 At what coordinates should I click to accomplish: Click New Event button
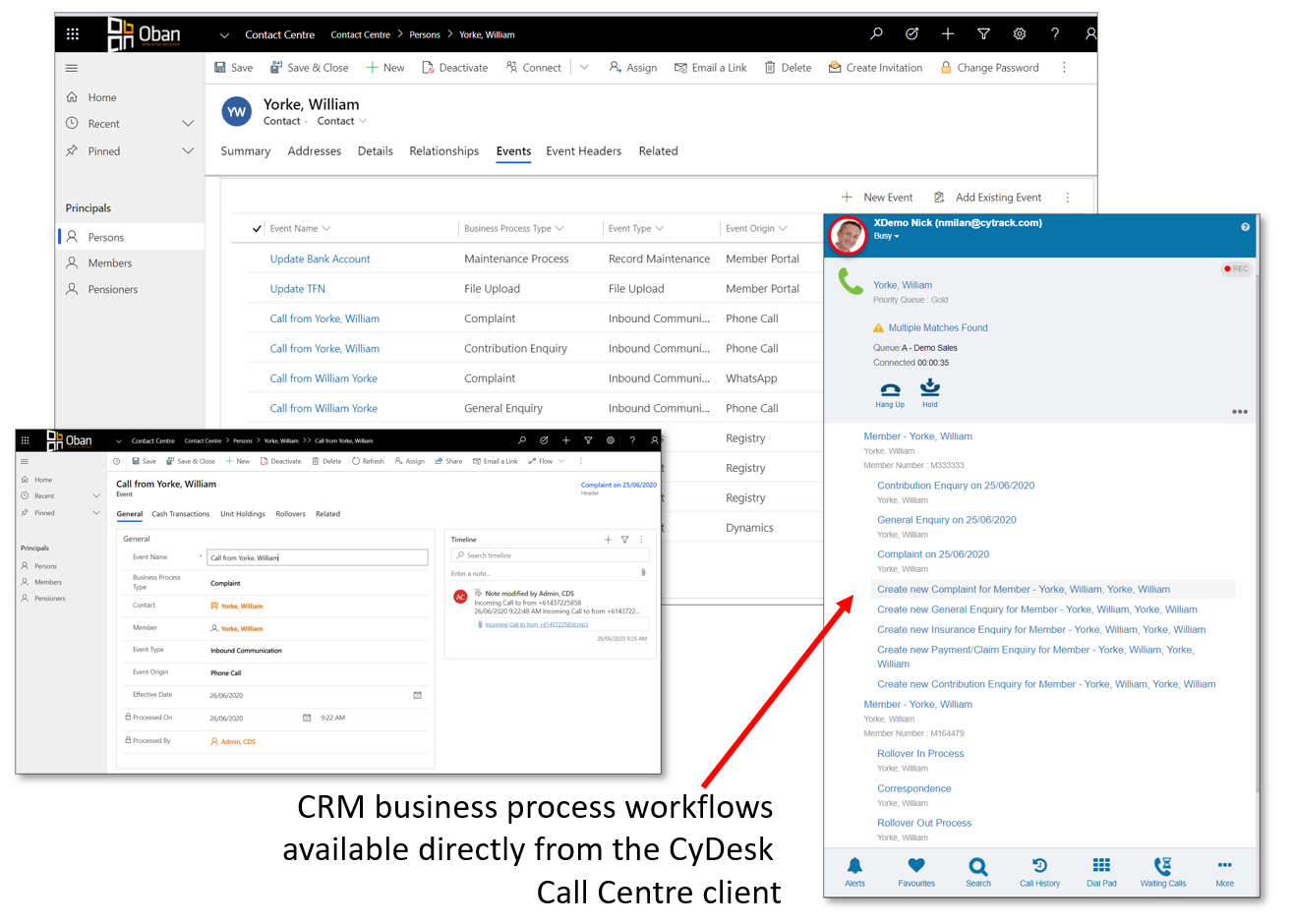pos(877,198)
